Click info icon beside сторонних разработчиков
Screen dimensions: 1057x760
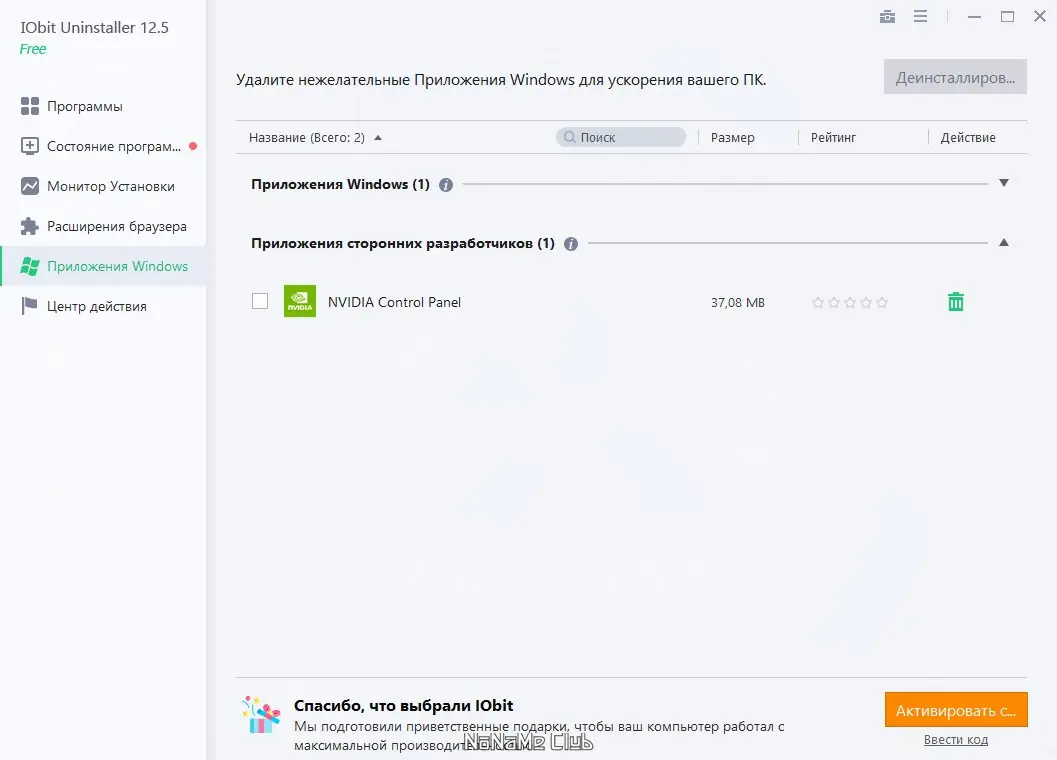pos(571,244)
